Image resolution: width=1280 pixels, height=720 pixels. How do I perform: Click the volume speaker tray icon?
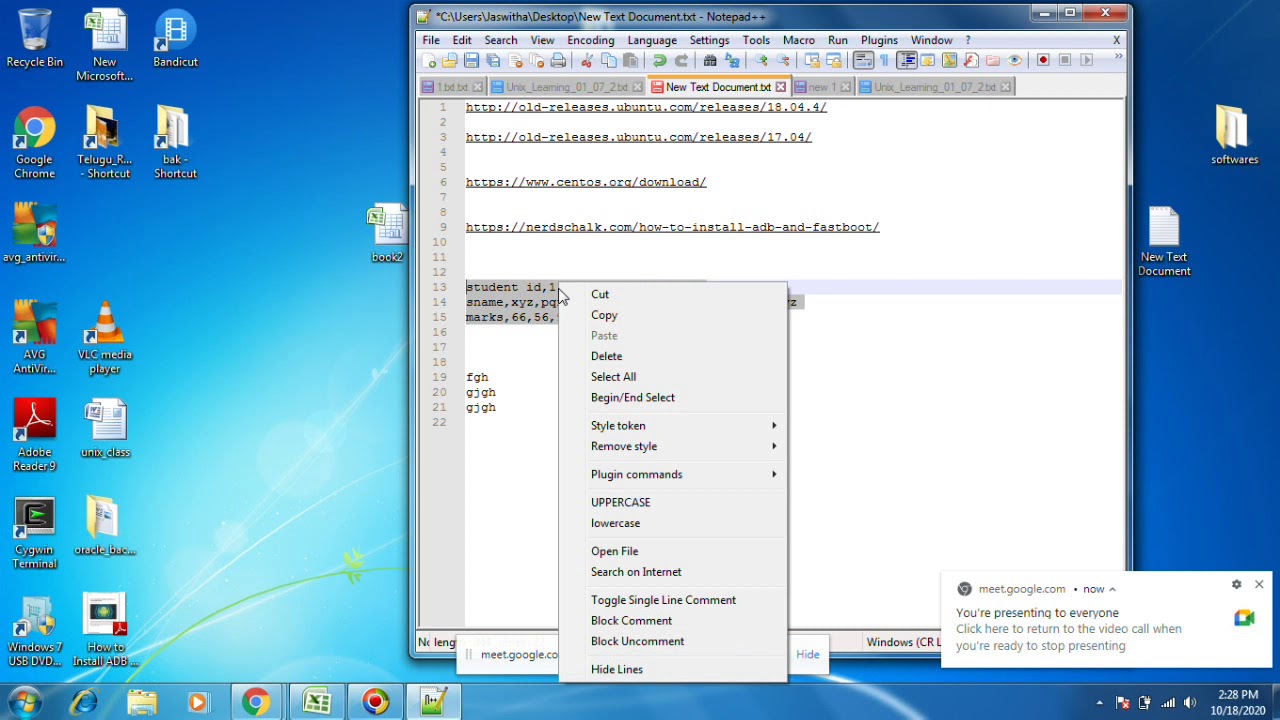tap(1189, 703)
